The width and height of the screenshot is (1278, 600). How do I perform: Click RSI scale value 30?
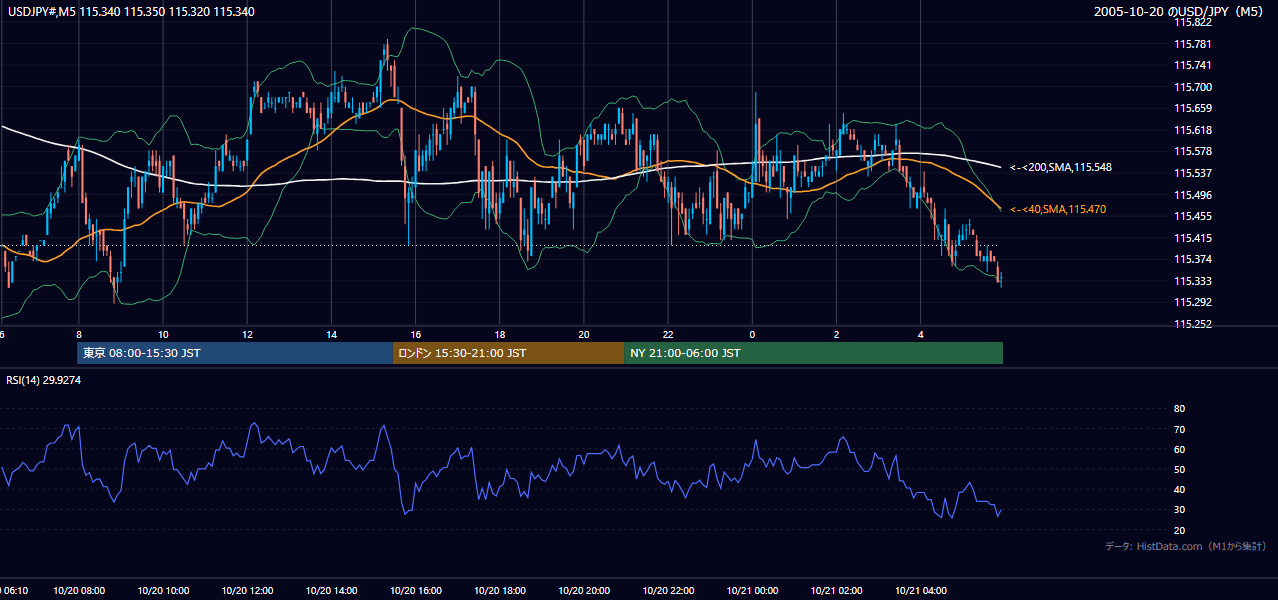[1179, 509]
